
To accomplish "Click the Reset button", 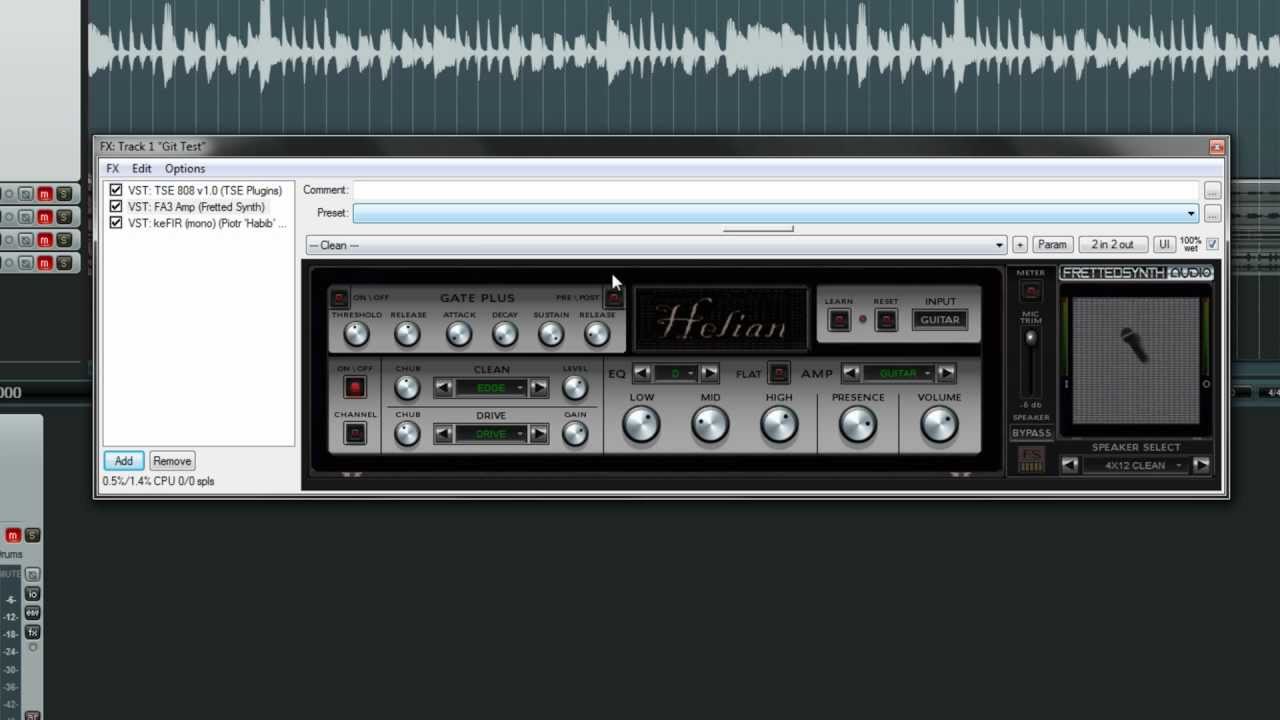I will pos(885,320).
